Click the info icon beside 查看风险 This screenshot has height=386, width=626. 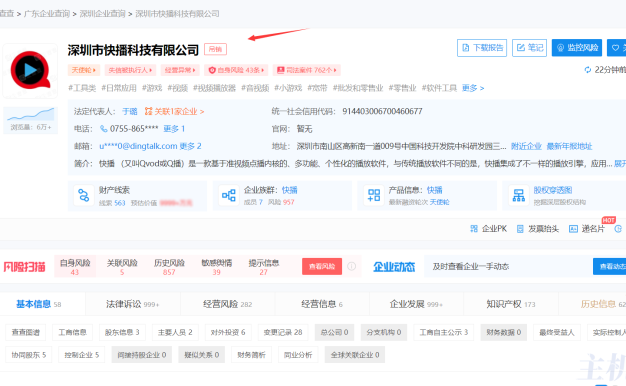(351, 266)
